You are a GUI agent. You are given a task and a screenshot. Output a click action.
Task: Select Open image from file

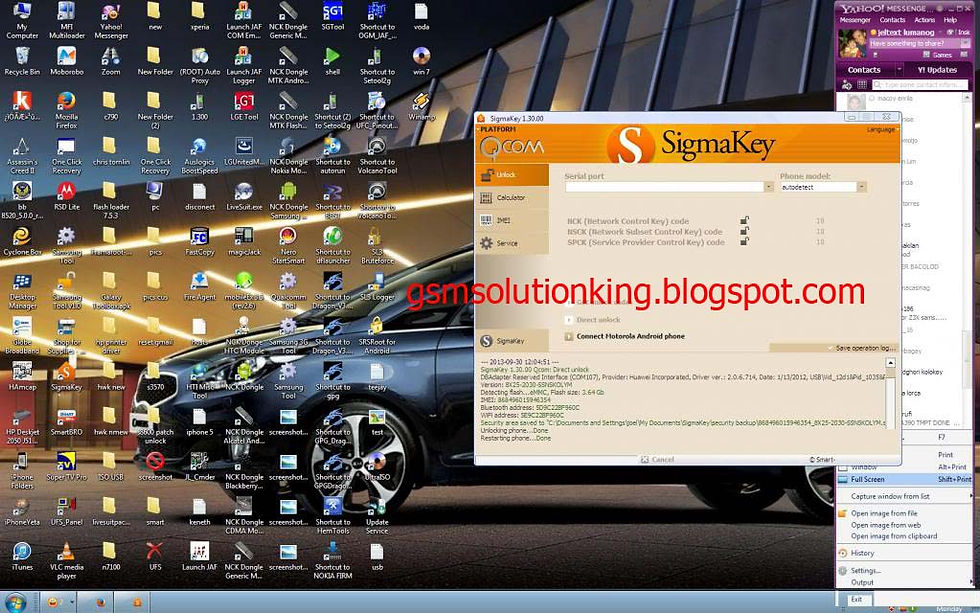tap(904, 513)
